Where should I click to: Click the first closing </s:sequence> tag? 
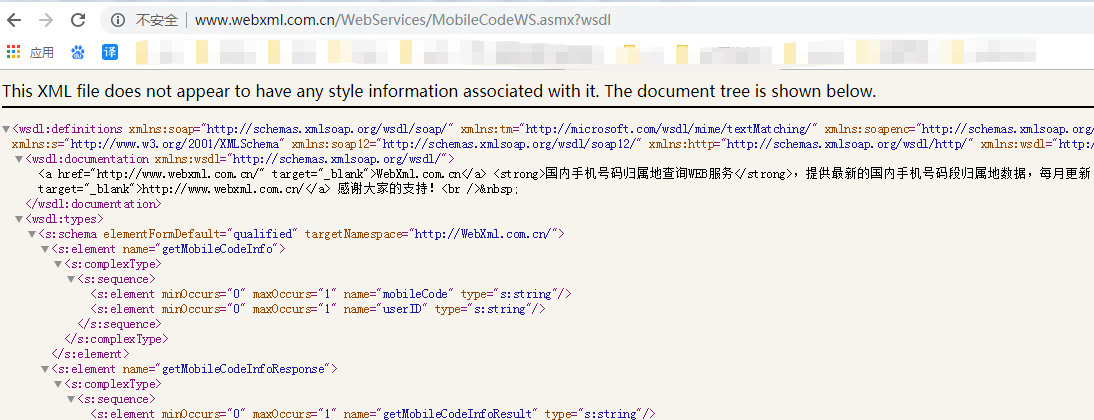click(119, 324)
